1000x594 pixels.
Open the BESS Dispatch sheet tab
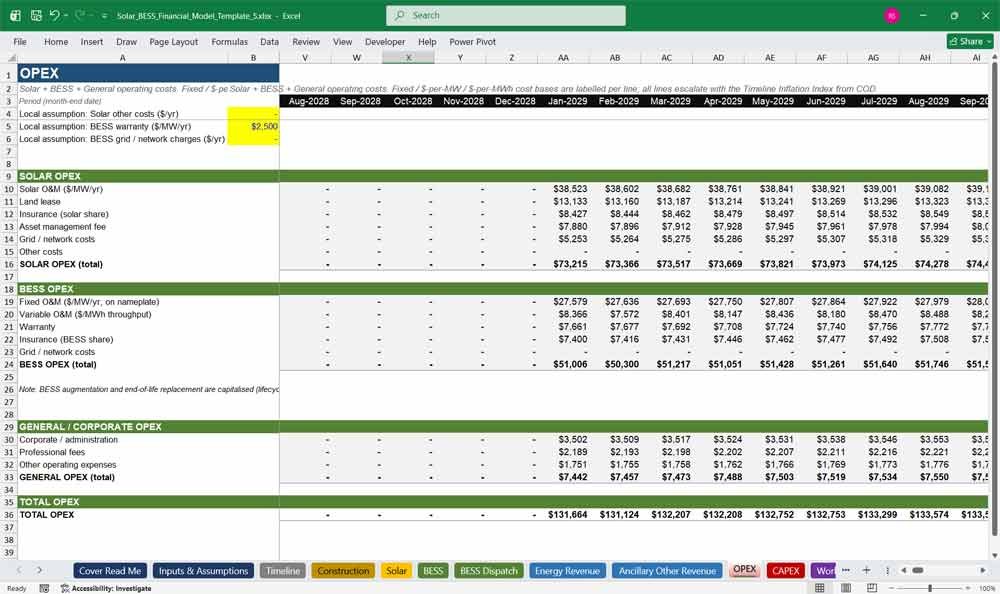(x=489, y=571)
